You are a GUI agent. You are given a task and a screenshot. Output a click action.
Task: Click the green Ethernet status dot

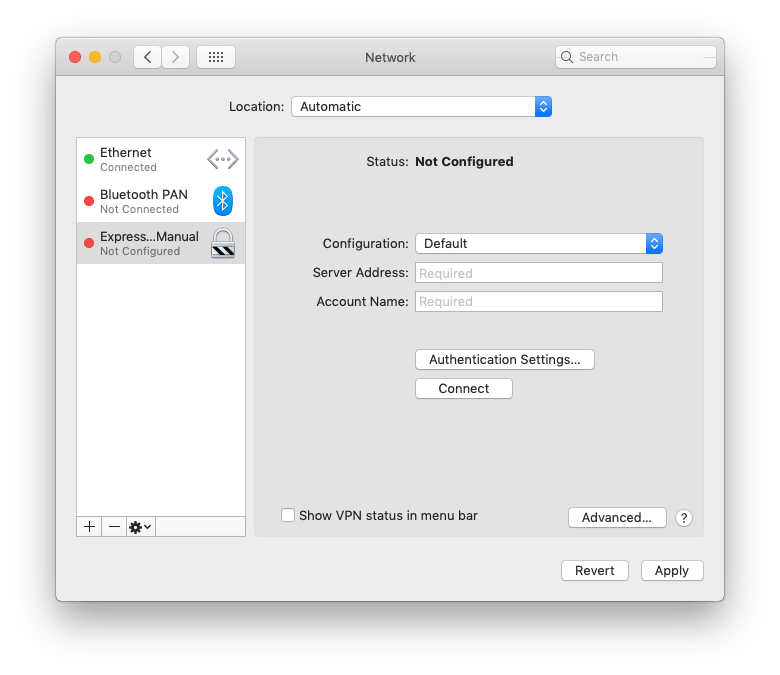pos(89,159)
